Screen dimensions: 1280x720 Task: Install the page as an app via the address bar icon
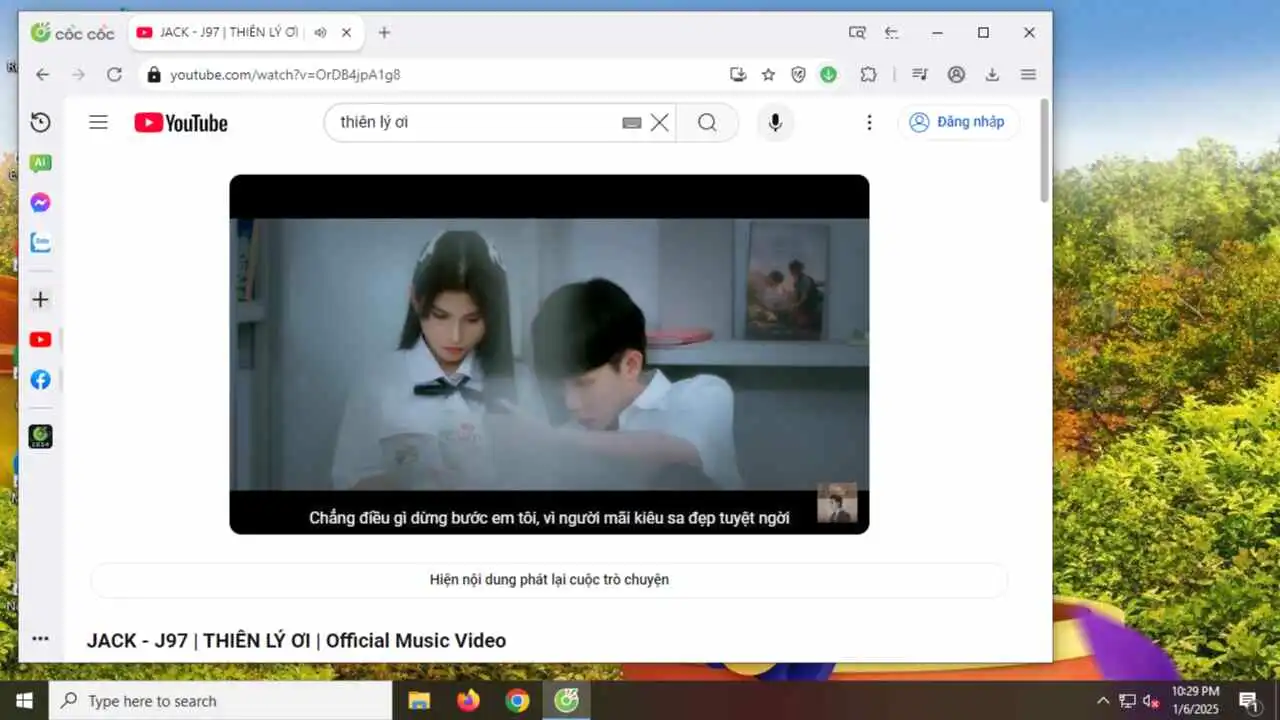click(738, 74)
